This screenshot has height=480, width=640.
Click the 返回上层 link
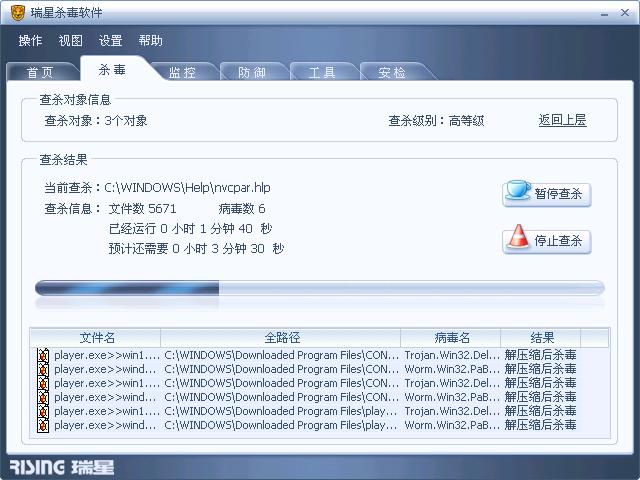pyautogui.click(x=562, y=120)
